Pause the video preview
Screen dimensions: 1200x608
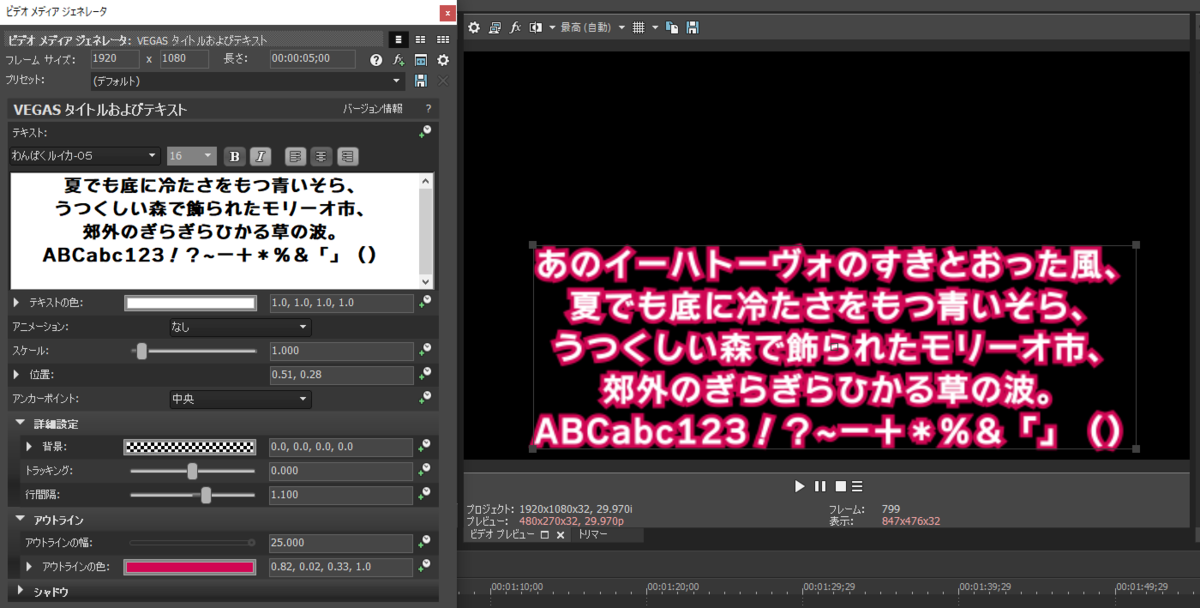point(820,486)
